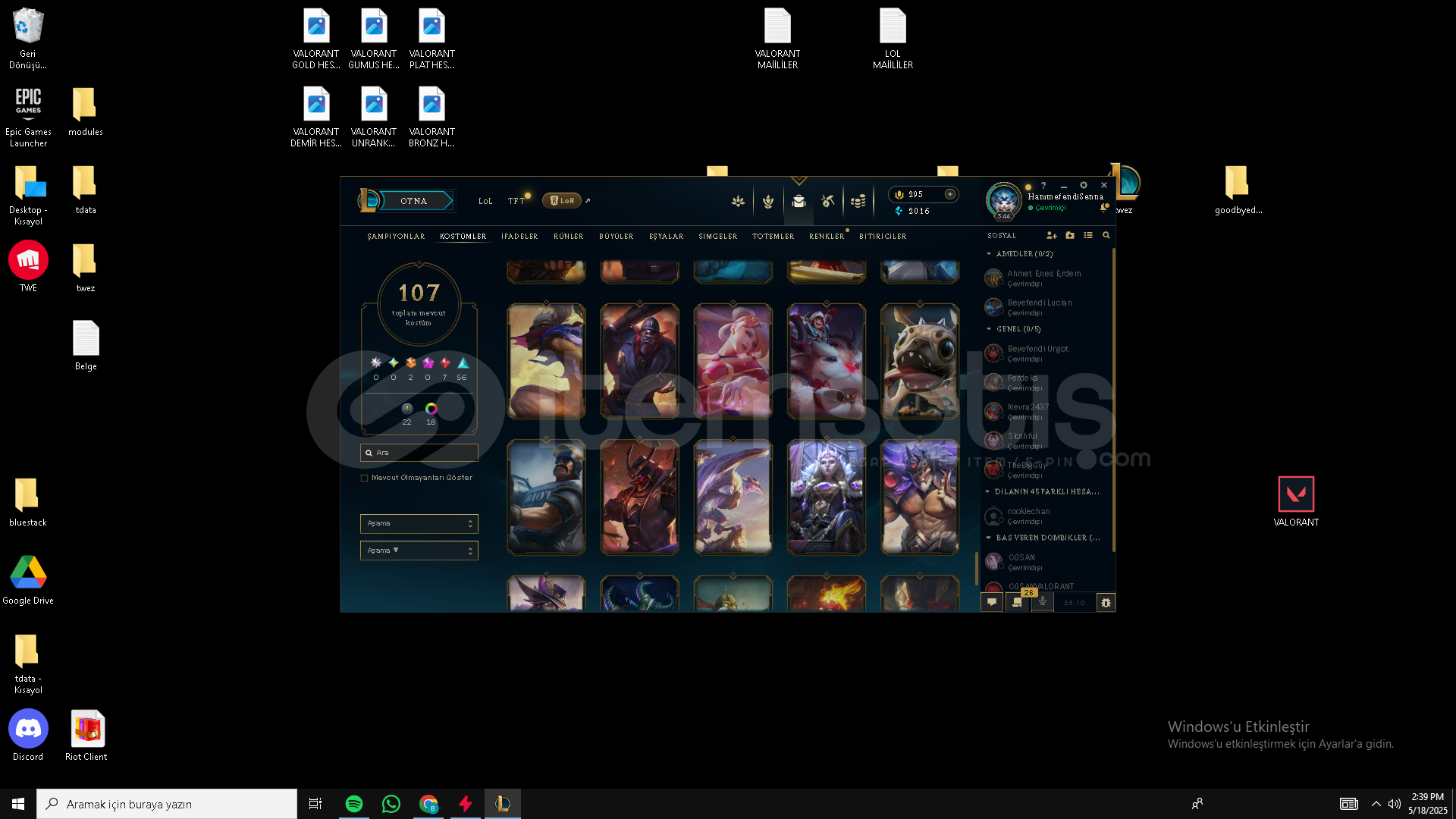Select the pug Kog'Maw skin thumbnail

pyautogui.click(x=920, y=362)
